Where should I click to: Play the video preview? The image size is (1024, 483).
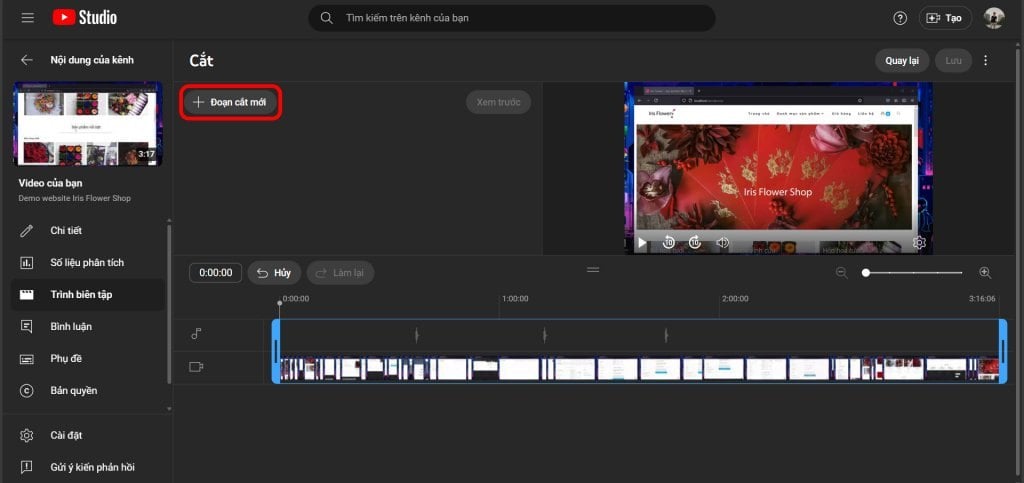coord(642,243)
